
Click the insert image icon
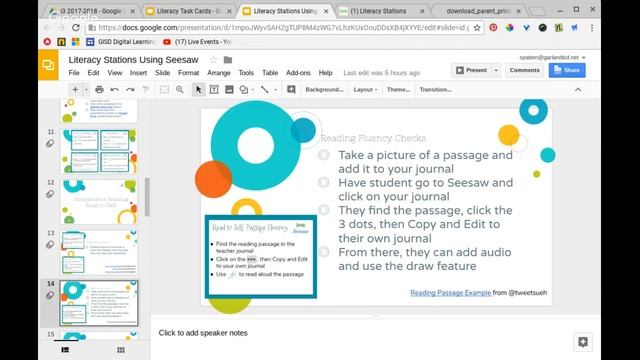pyautogui.click(x=229, y=89)
